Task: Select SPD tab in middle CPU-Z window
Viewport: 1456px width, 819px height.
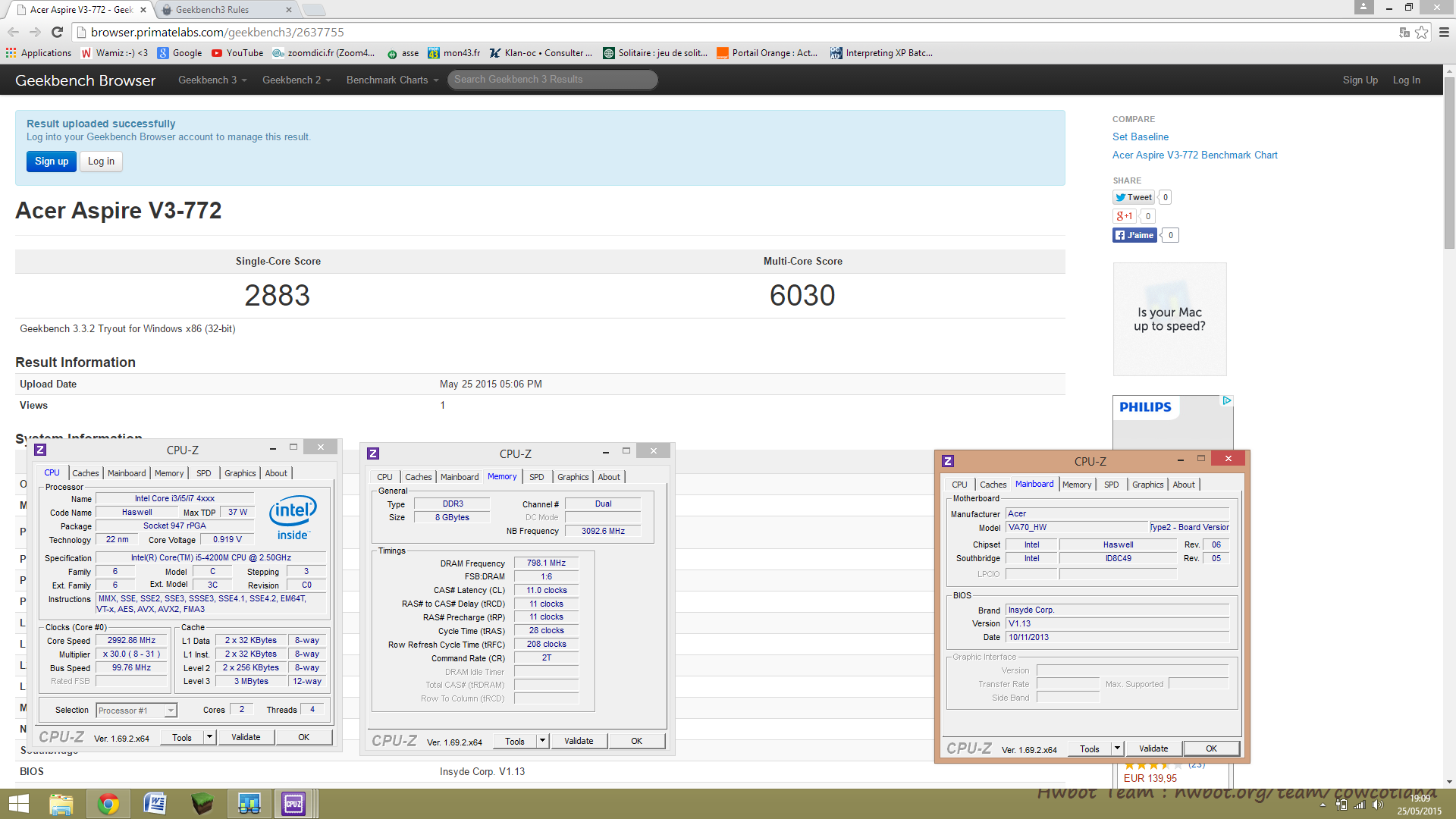Action: (537, 477)
